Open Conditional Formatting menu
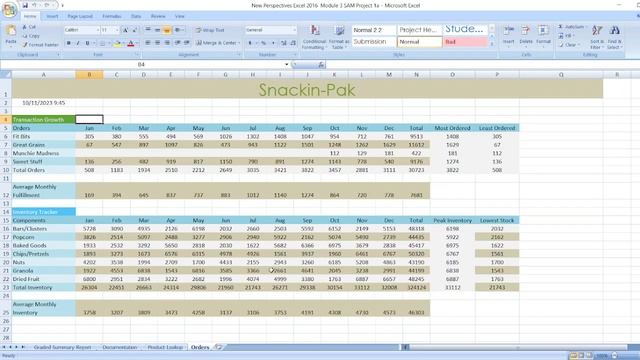The image size is (640, 360). tap(314, 37)
